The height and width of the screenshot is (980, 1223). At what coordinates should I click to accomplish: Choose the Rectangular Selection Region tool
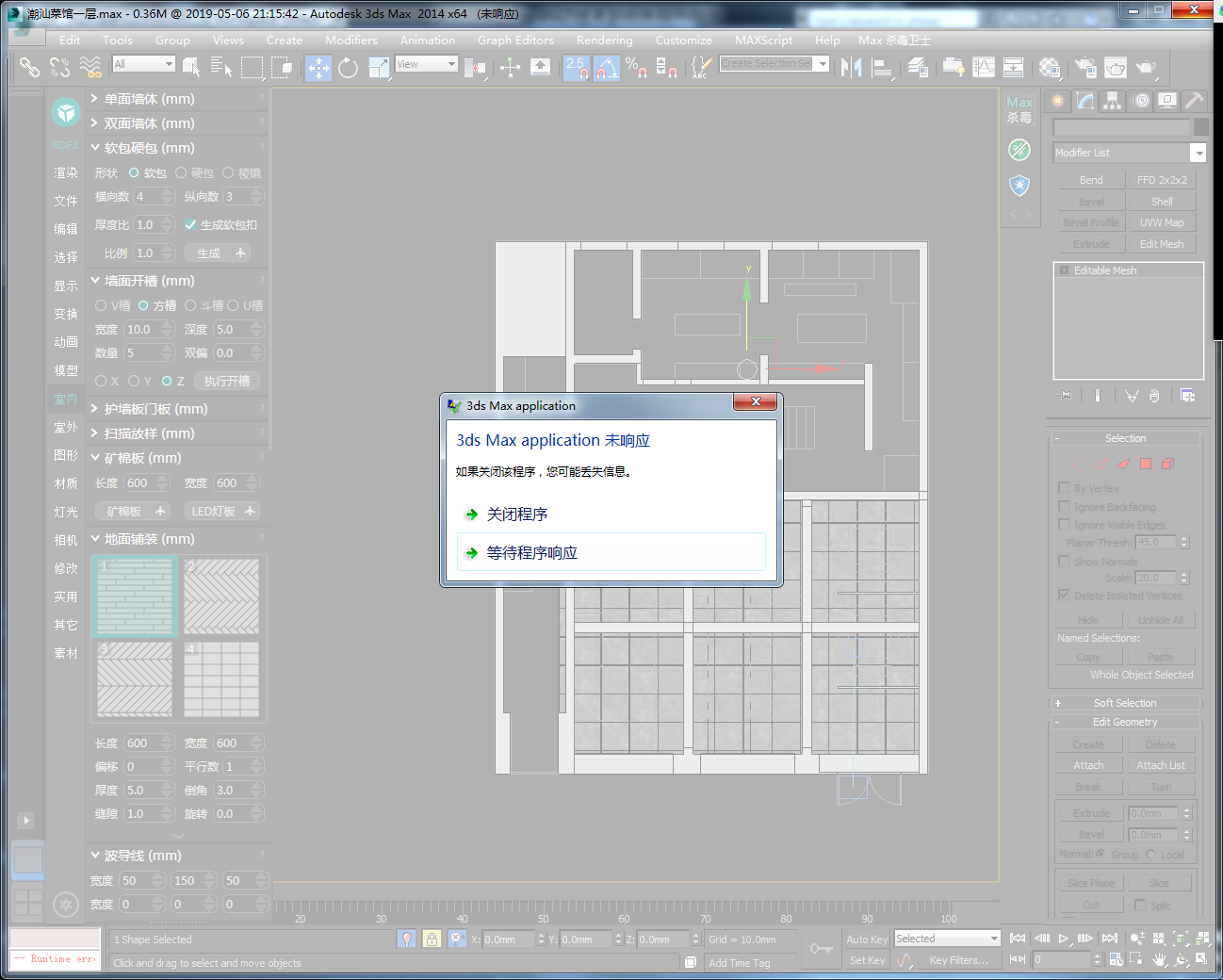pyautogui.click(x=252, y=67)
